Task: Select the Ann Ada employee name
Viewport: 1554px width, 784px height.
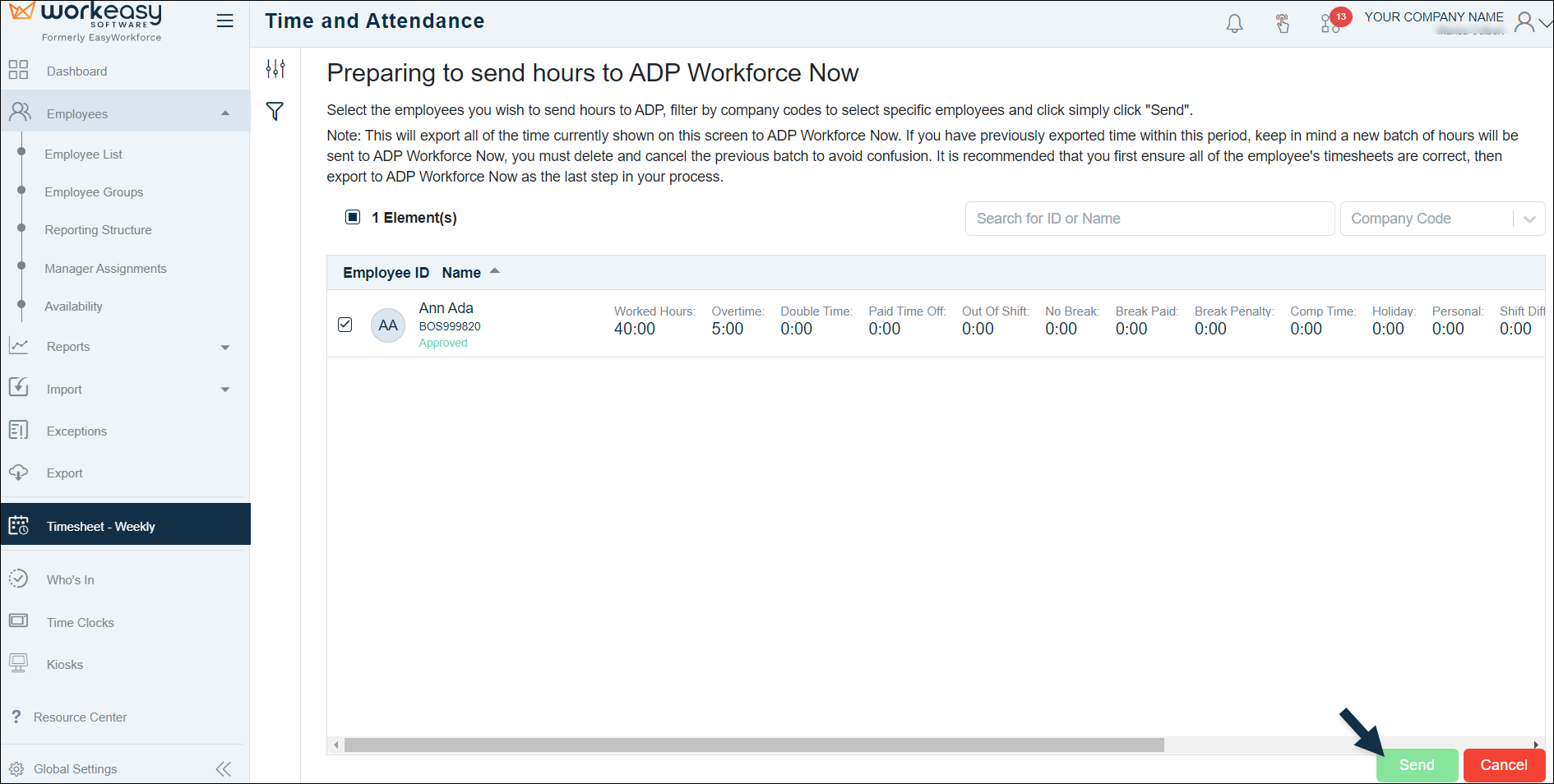Action: pyautogui.click(x=446, y=308)
